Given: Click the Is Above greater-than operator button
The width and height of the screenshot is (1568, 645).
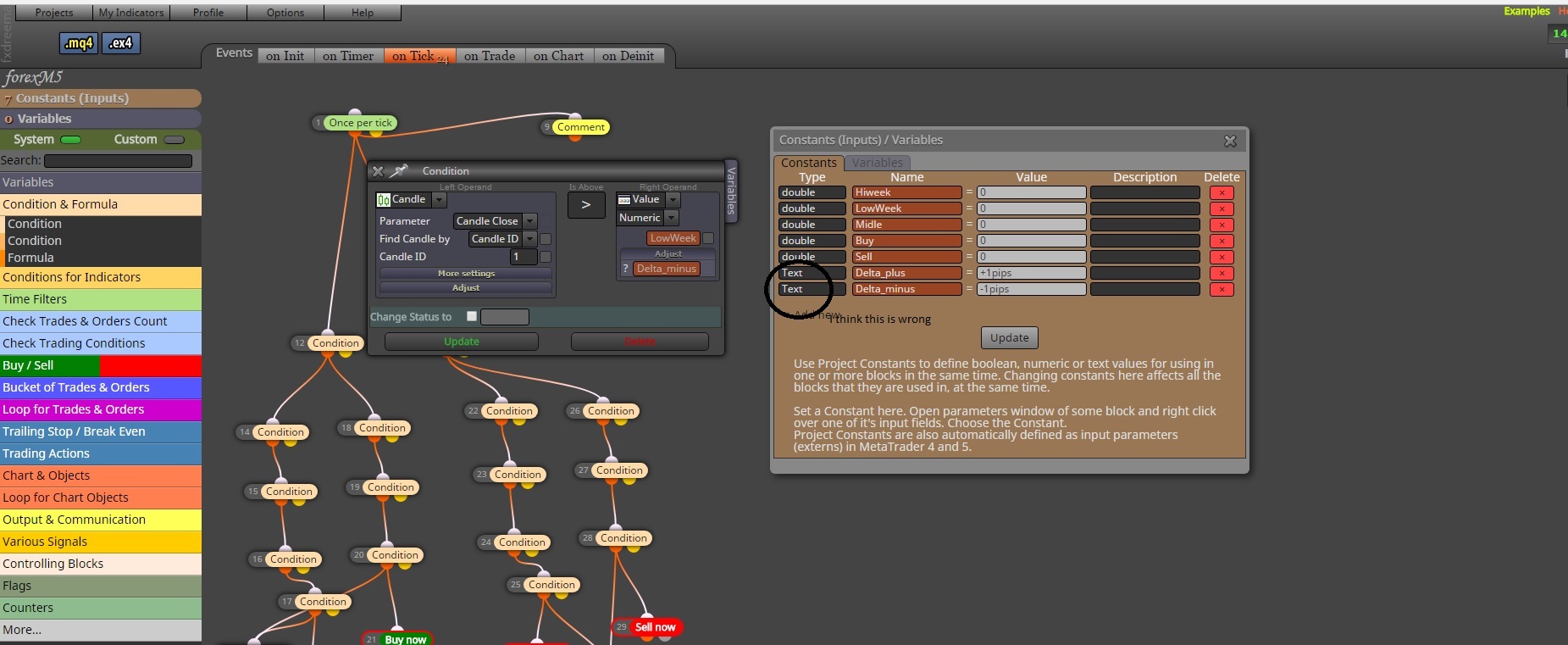Looking at the screenshot, I should 585,205.
